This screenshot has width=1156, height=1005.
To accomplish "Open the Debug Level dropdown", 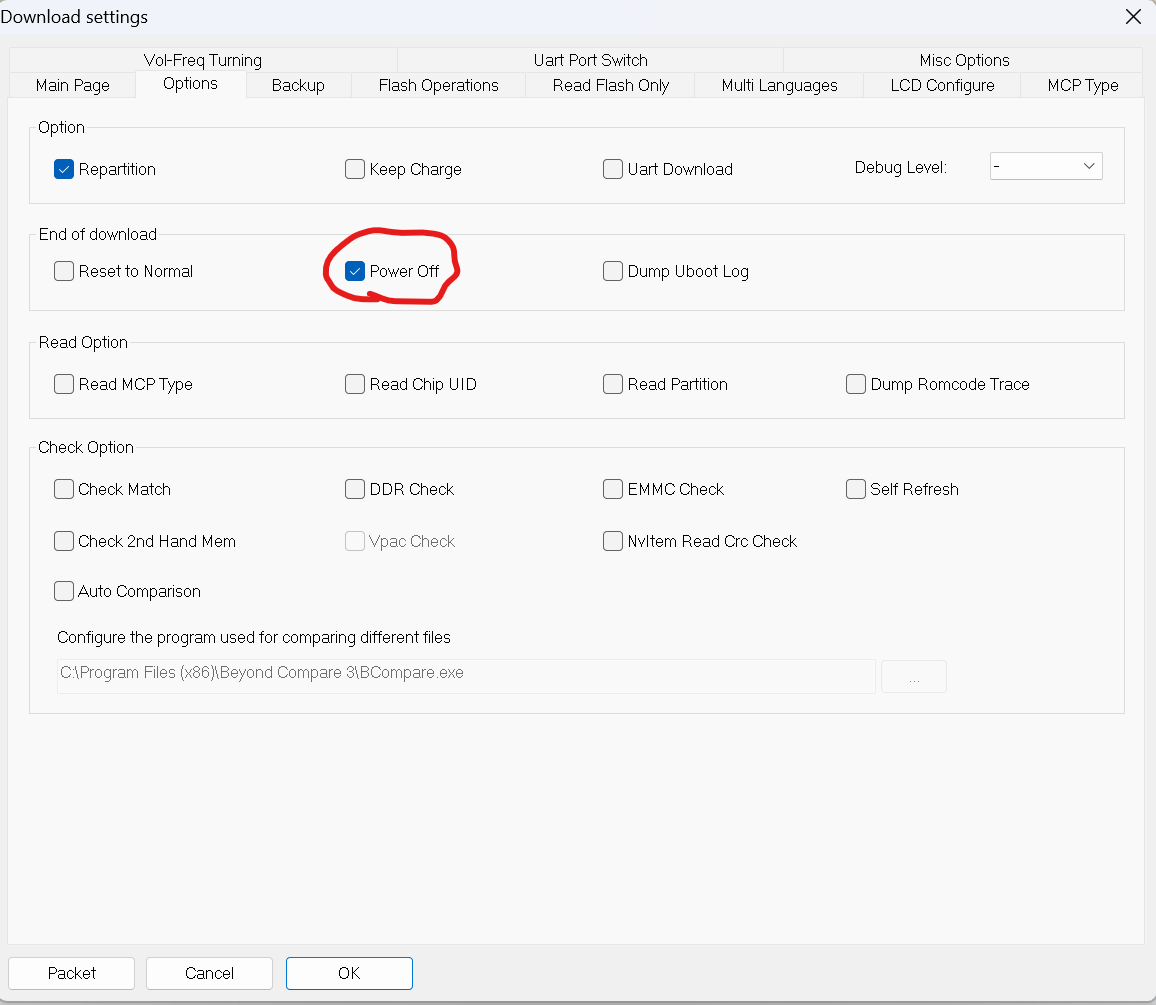I will (1046, 167).
